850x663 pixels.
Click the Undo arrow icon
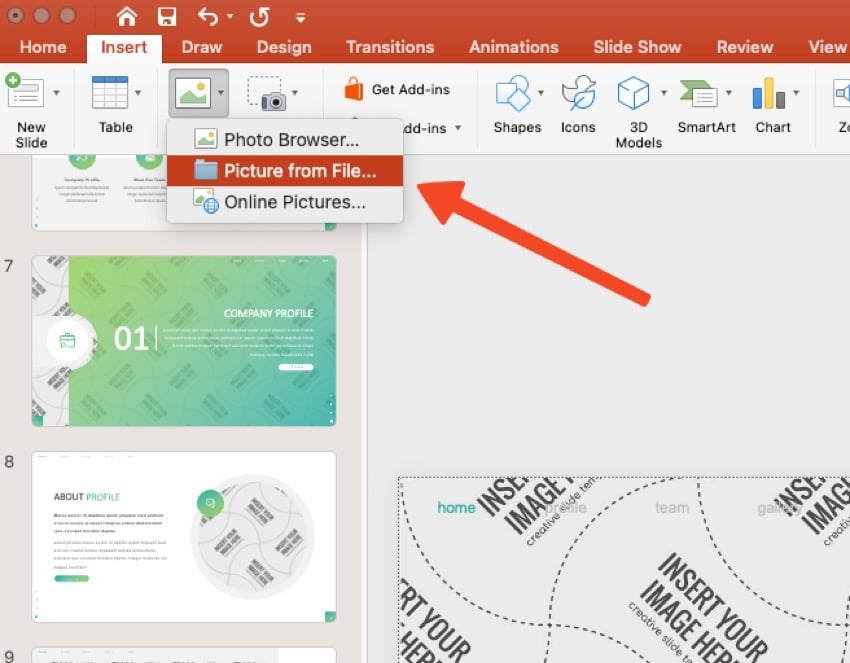pyautogui.click(x=208, y=16)
